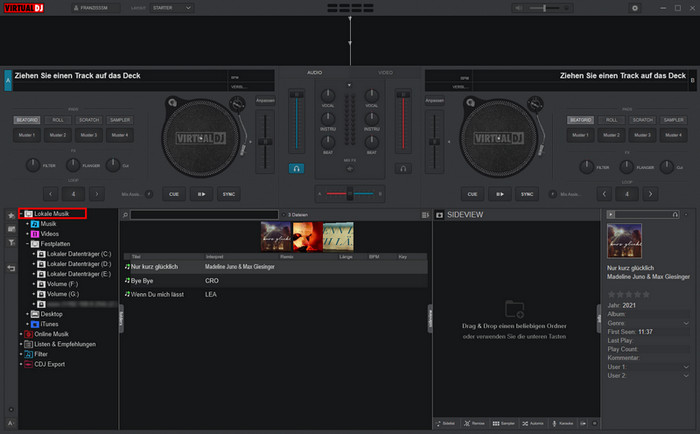This screenshot has height=434, width=700.
Task: Halve left deck loop with left arrow
Action: click(x=50, y=194)
